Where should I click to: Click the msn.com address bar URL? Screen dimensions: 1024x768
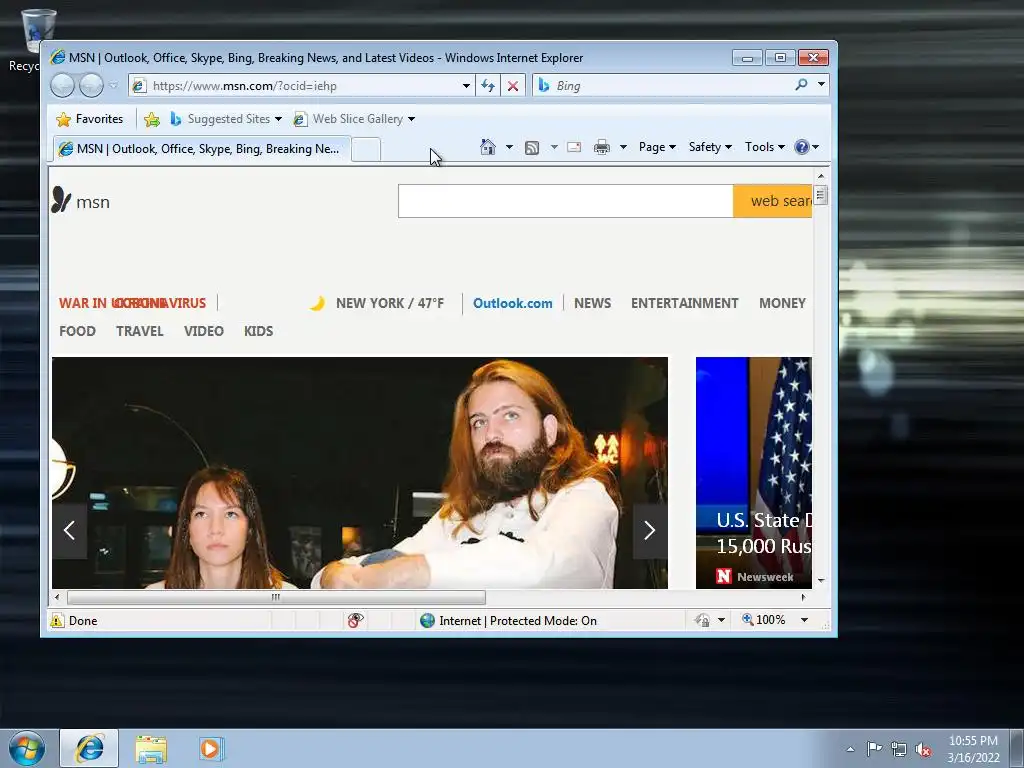tap(245, 86)
